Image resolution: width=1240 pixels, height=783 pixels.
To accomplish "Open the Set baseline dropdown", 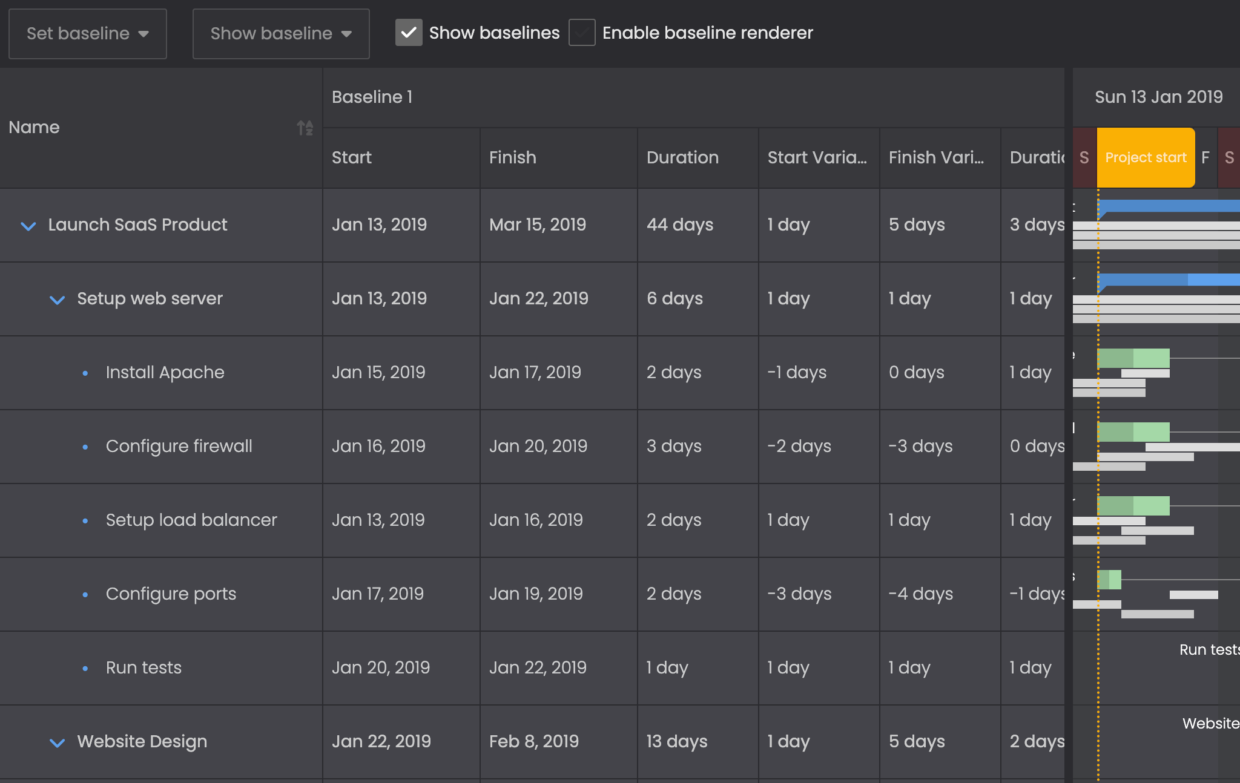I will click(87, 32).
